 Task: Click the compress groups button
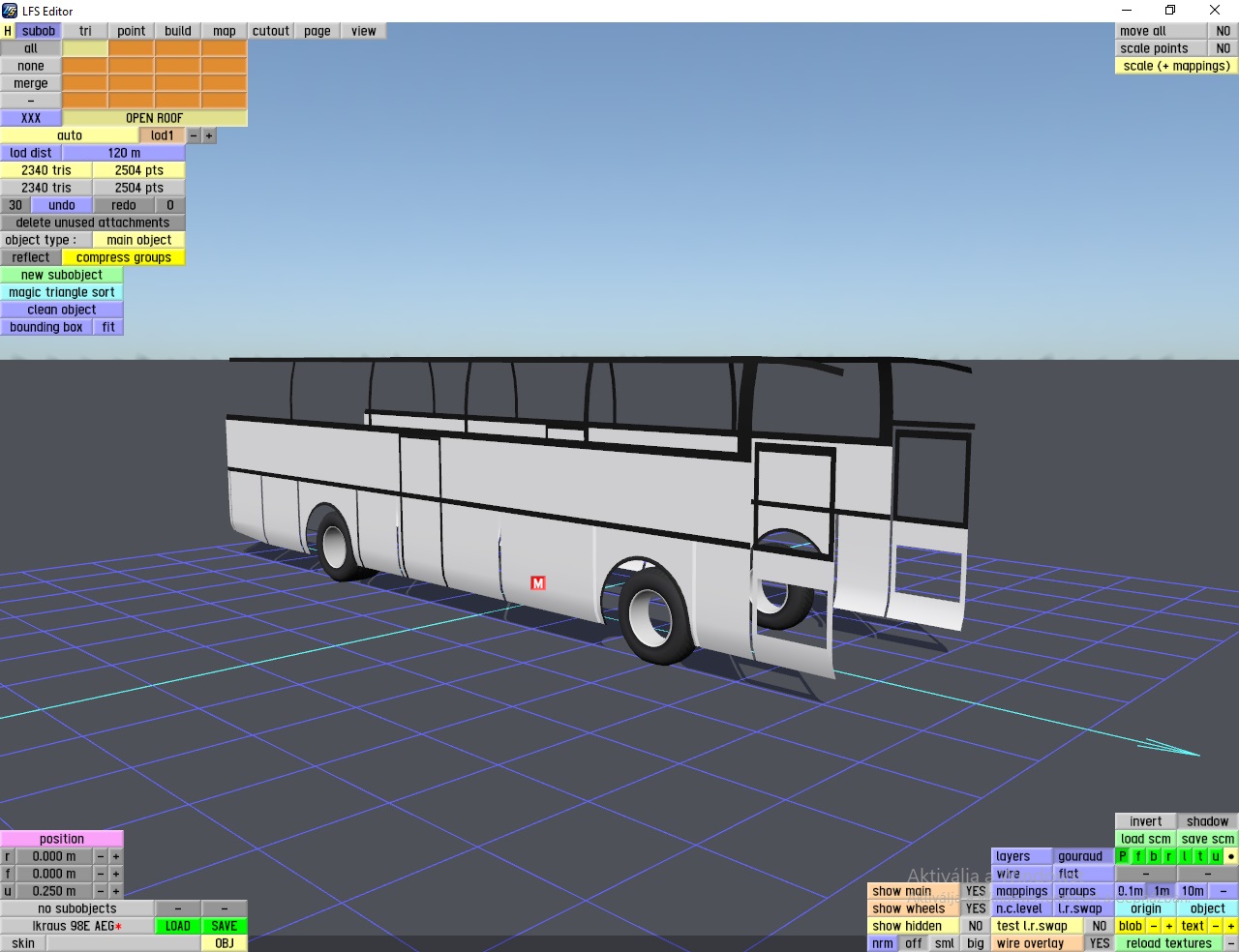124,257
